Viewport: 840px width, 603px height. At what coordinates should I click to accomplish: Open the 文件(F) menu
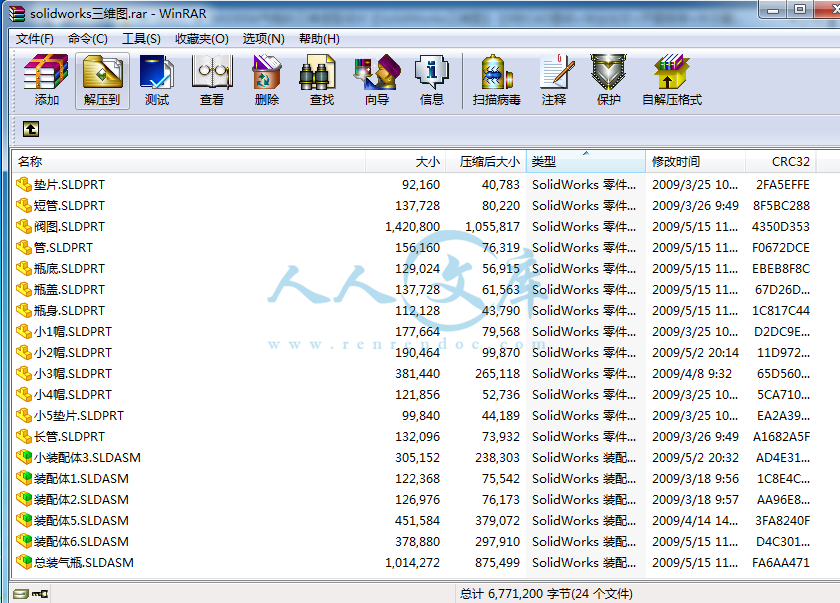coord(35,39)
